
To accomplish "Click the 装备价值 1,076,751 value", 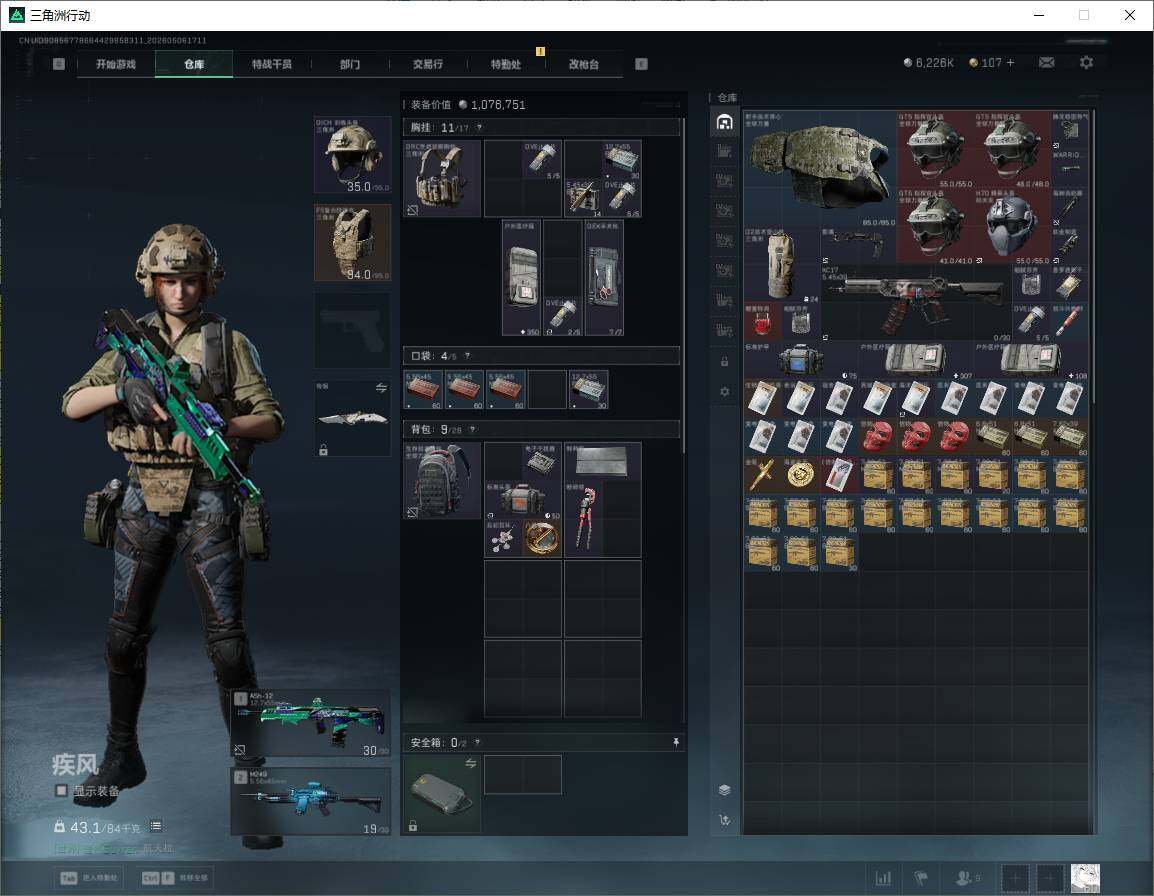I will point(498,105).
